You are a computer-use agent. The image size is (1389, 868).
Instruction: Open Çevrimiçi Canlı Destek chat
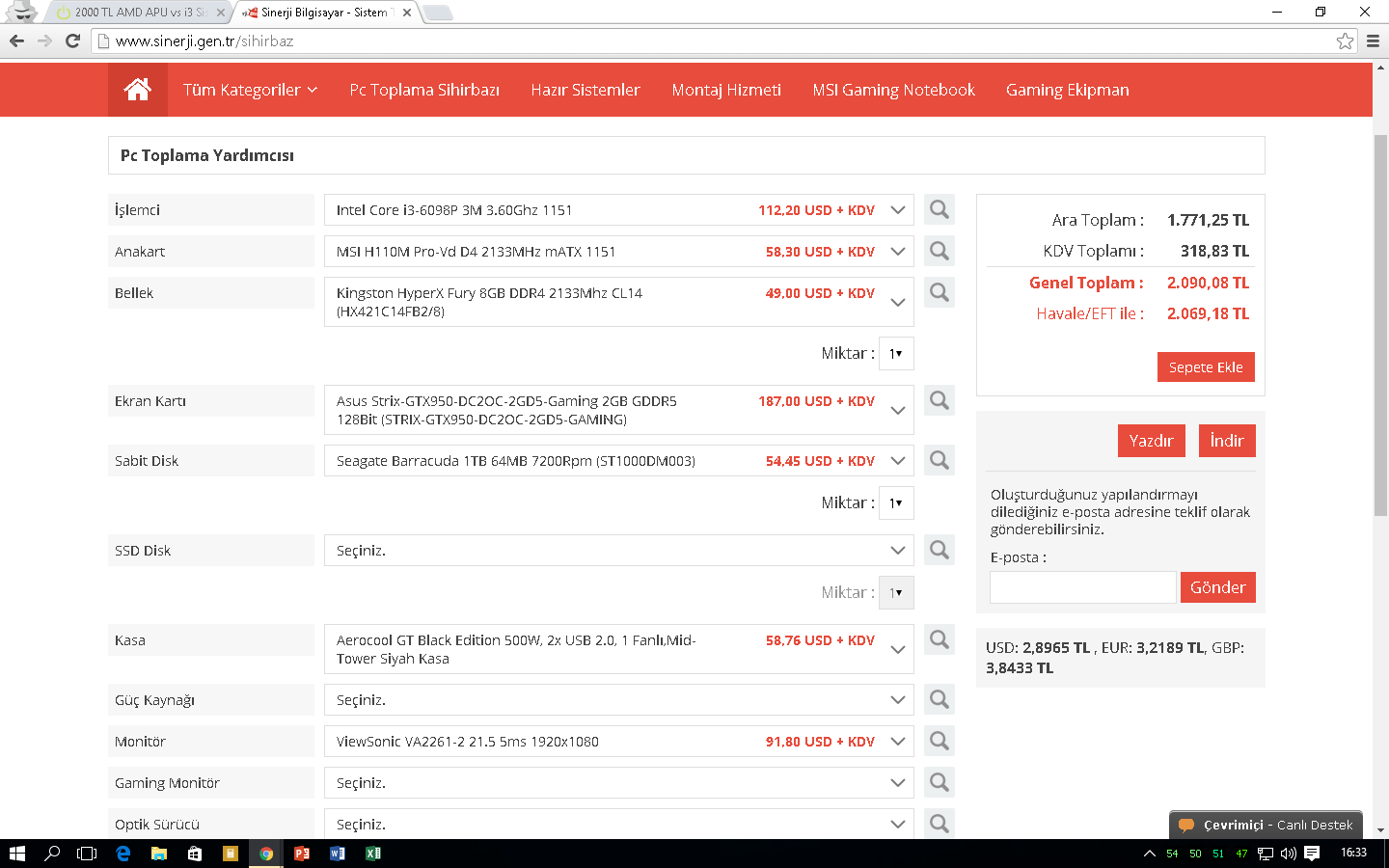pos(1266,826)
